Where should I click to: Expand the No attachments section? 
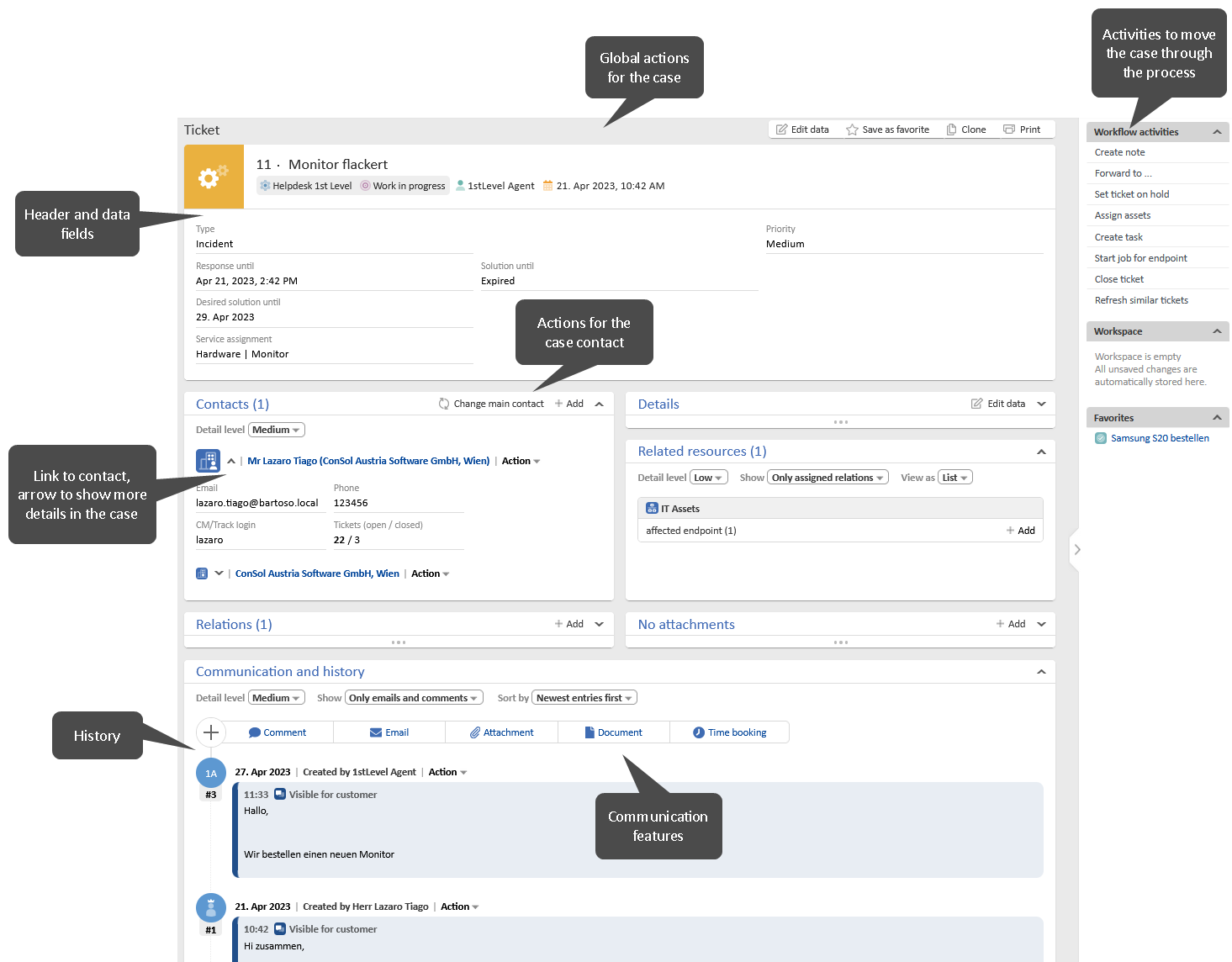(x=1041, y=624)
